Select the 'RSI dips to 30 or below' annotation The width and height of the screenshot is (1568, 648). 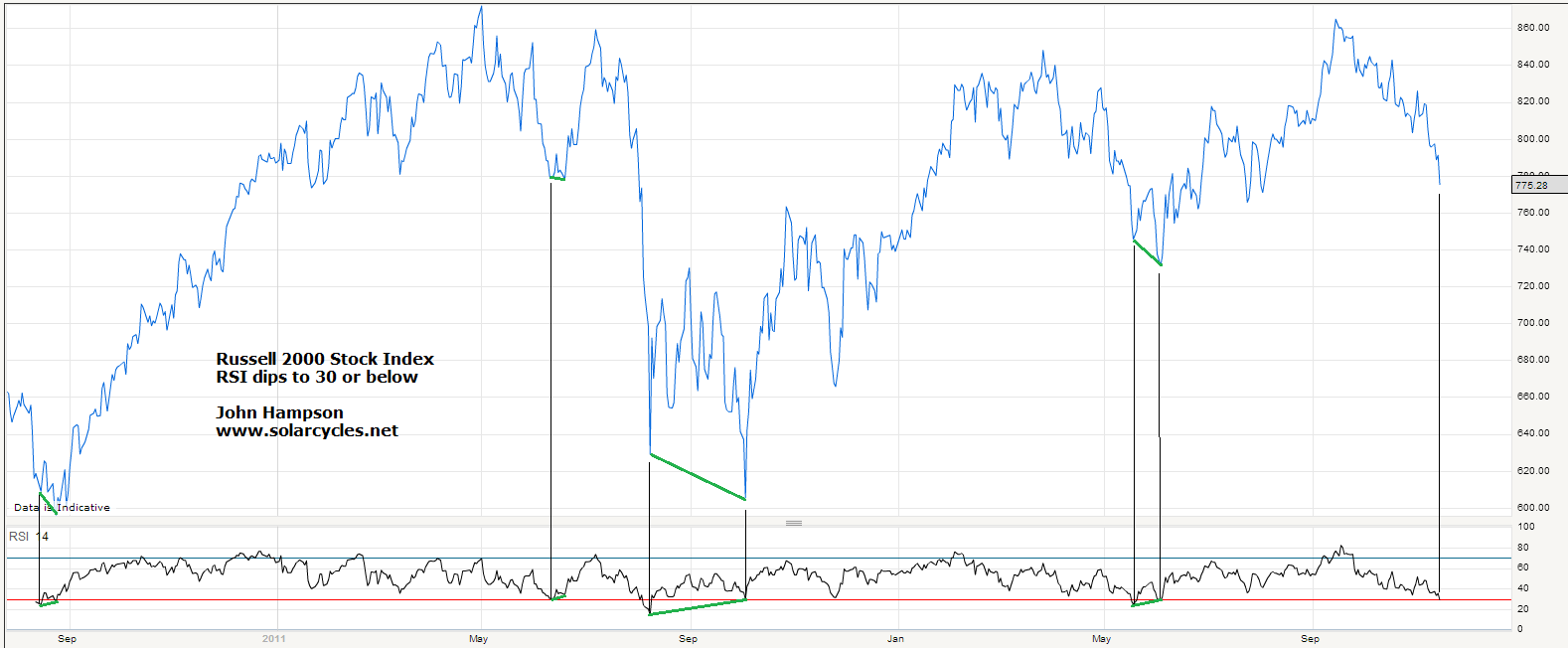click(317, 378)
